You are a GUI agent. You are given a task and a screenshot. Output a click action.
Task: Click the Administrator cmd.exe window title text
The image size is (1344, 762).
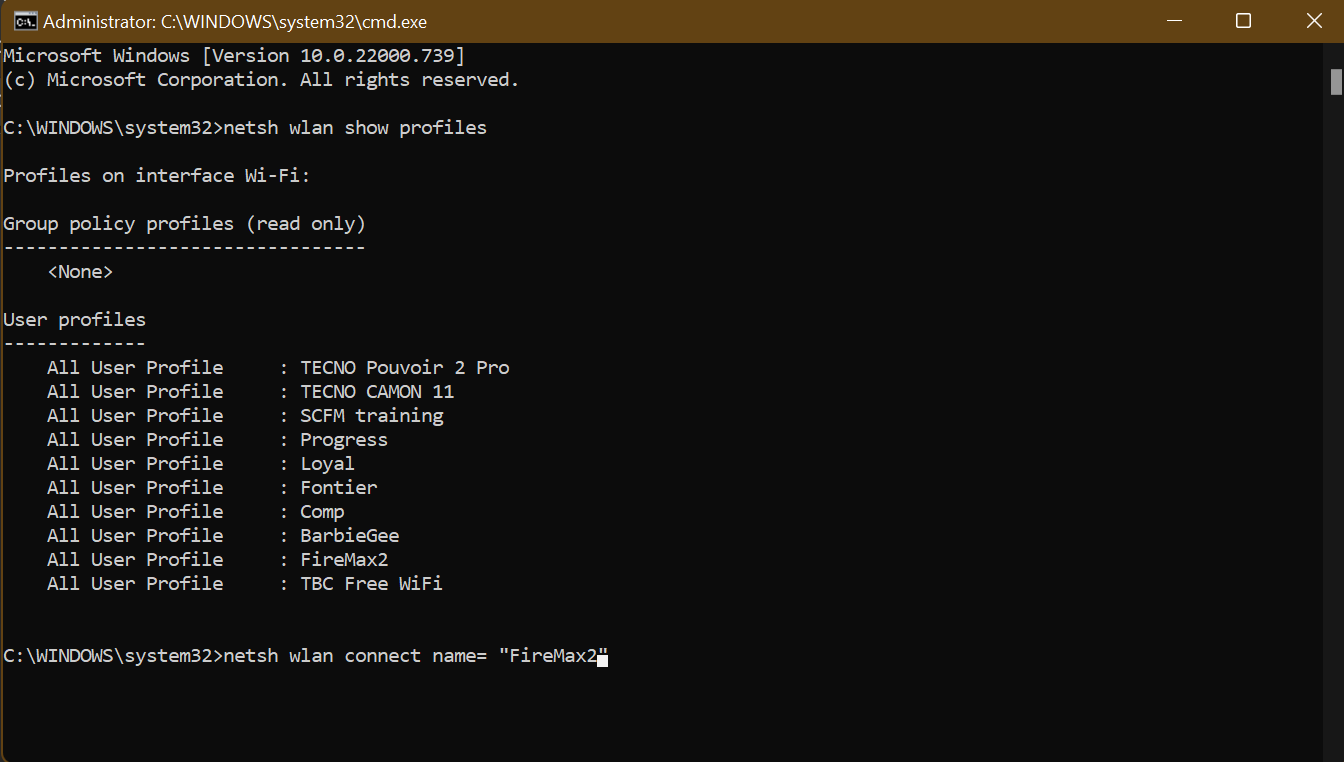tap(235, 21)
